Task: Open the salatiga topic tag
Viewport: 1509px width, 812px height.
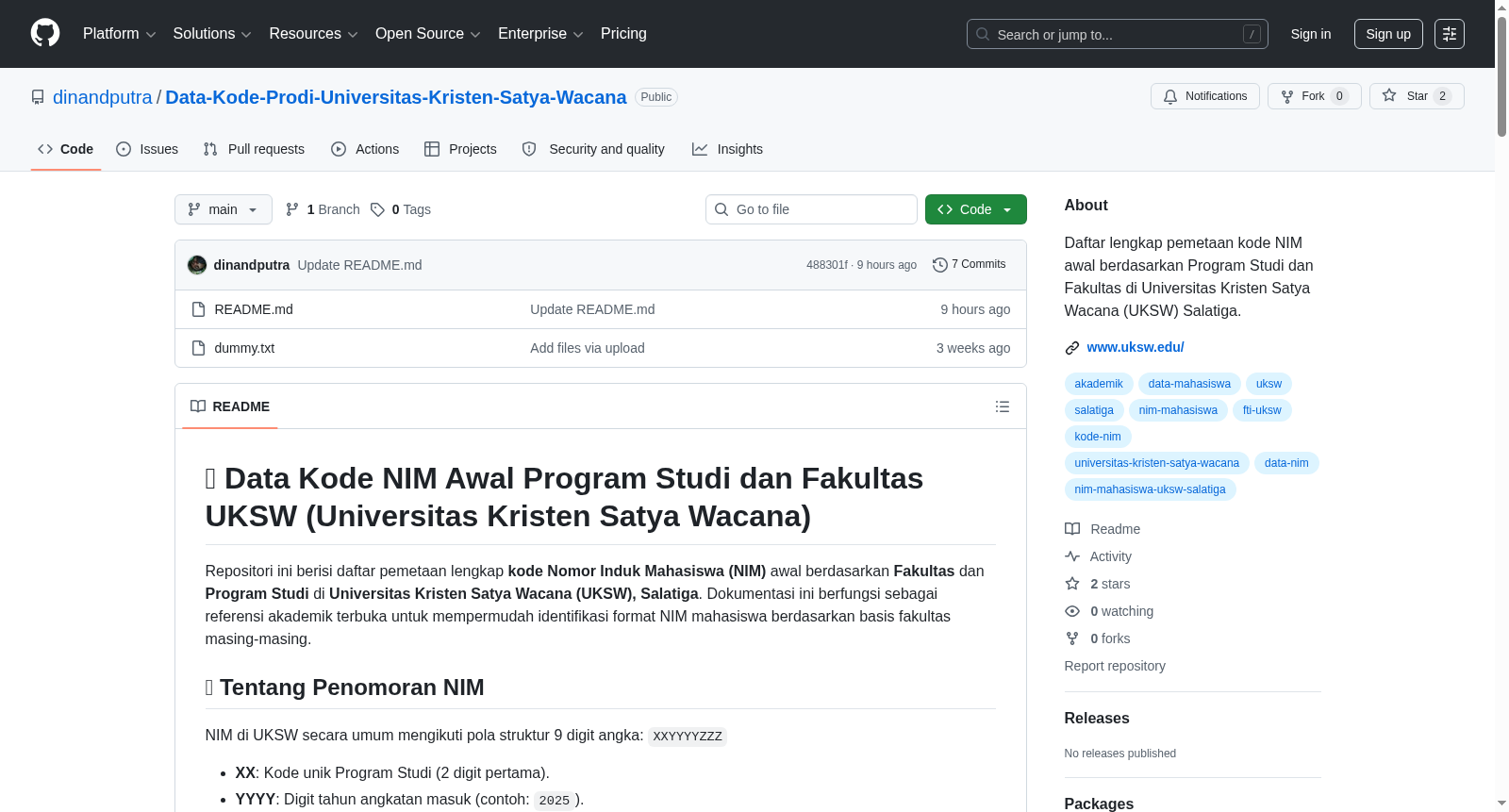Action: tap(1094, 410)
